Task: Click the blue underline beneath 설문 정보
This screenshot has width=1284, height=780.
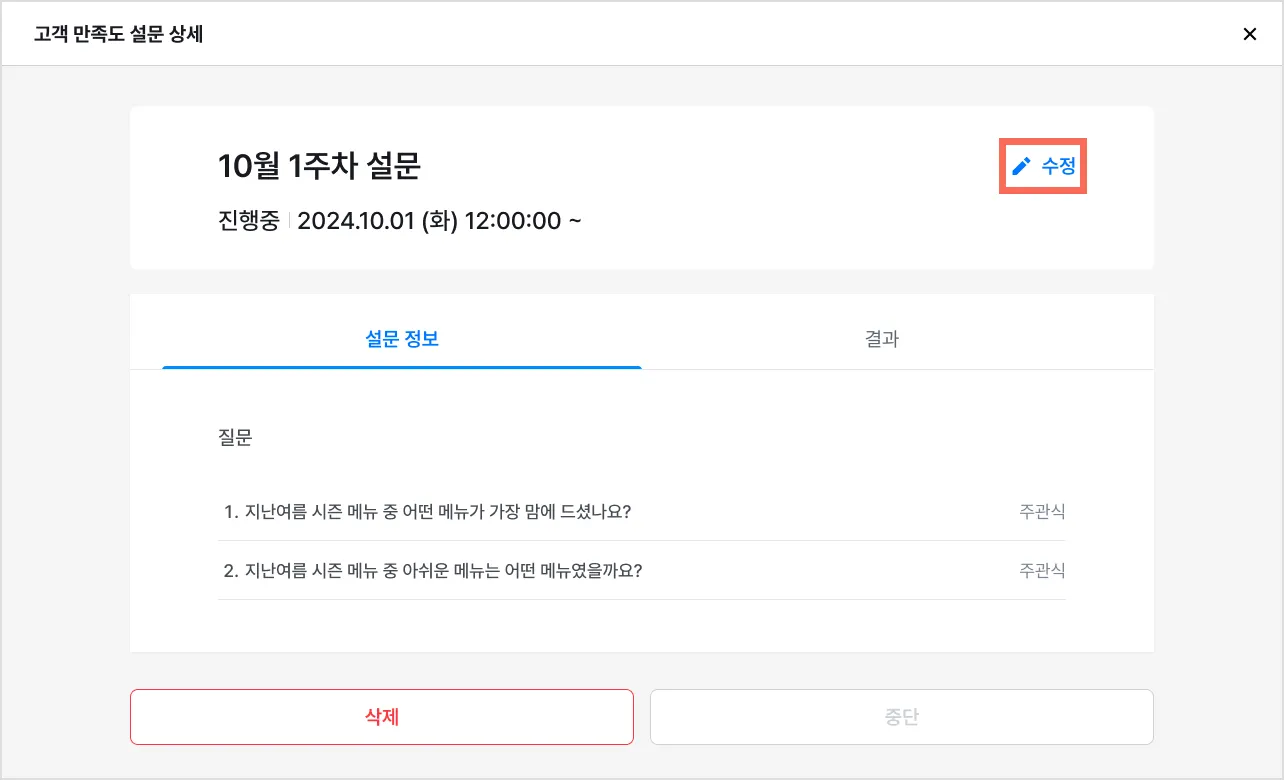Action: 402,367
